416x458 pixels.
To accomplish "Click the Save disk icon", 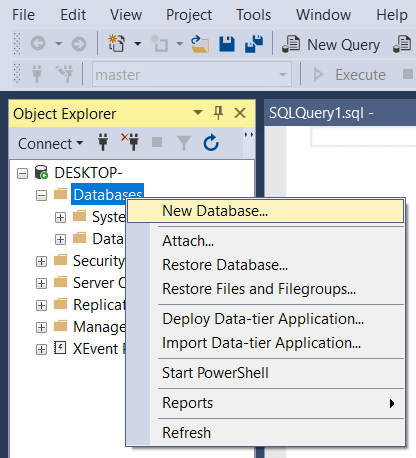I will pyautogui.click(x=227, y=44).
